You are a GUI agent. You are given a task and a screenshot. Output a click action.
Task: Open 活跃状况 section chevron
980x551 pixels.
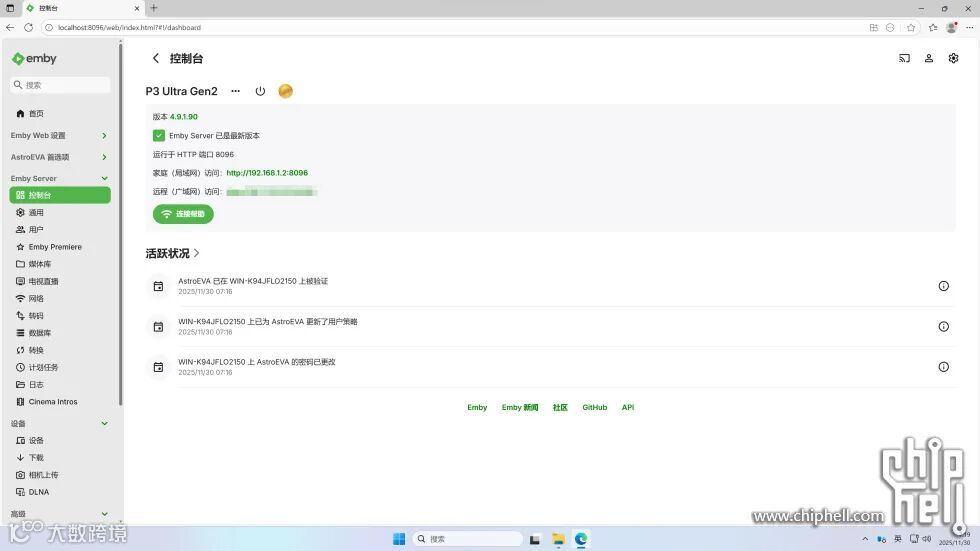coord(196,253)
